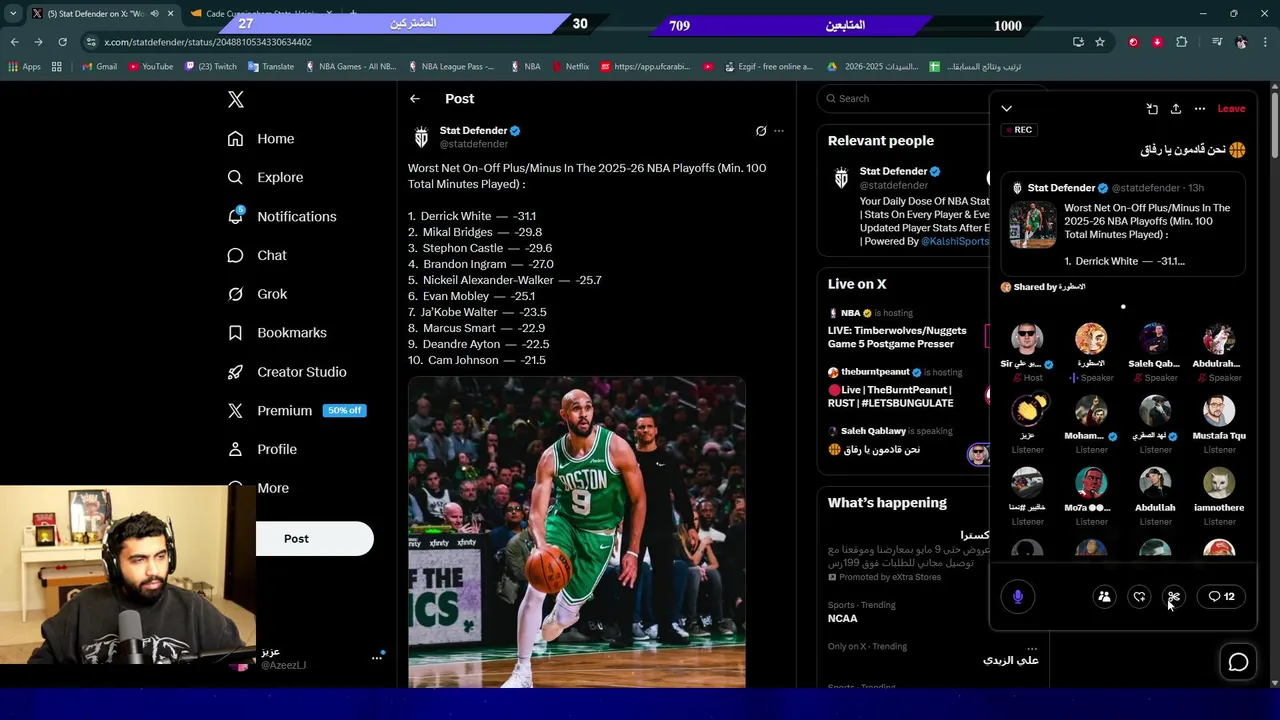Switch to the Cade Cunningham tab
Viewport: 1280px width, 720px height.
pyautogui.click(x=262, y=14)
